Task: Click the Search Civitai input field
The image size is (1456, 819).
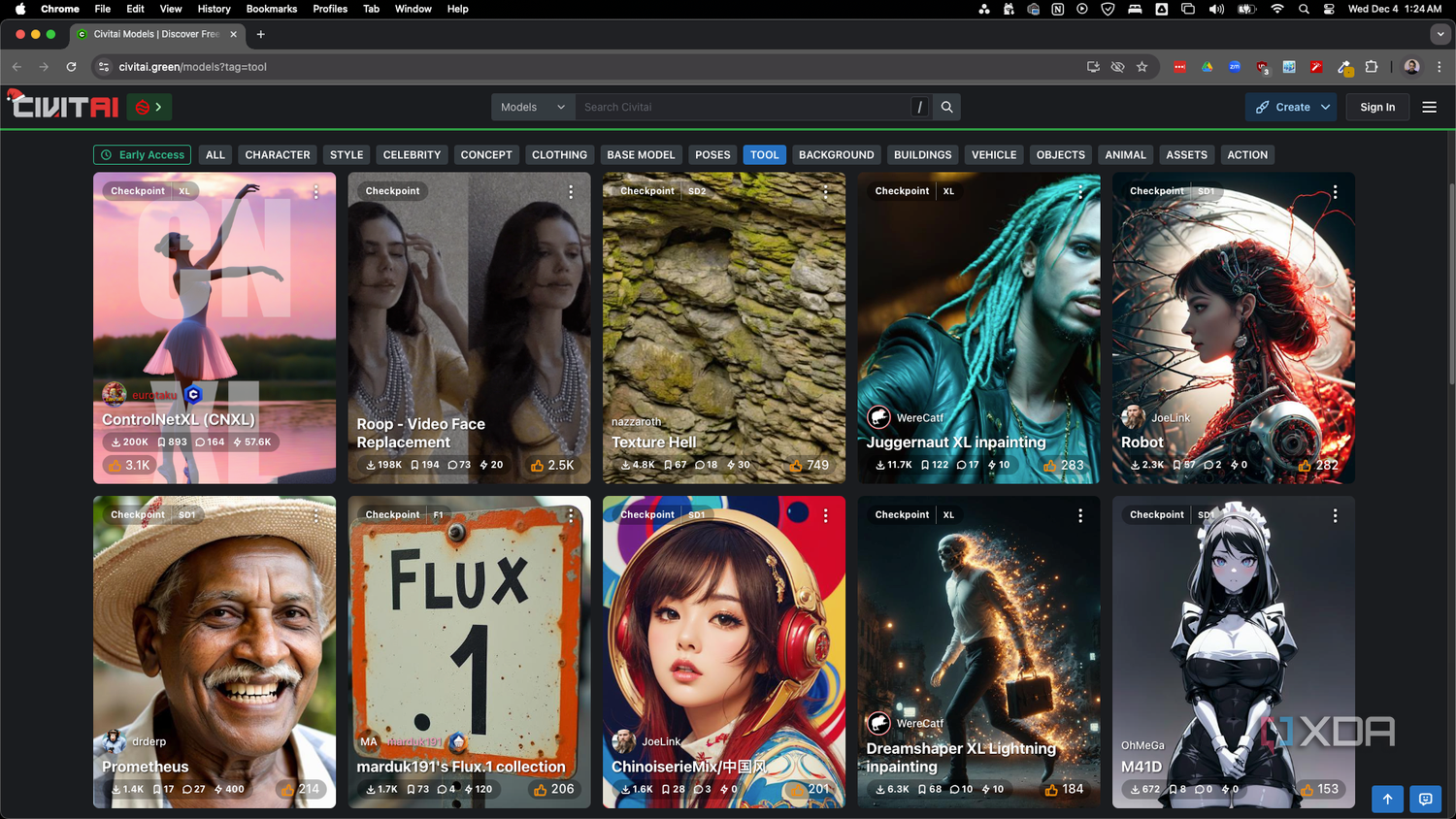Action: point(743,107)
